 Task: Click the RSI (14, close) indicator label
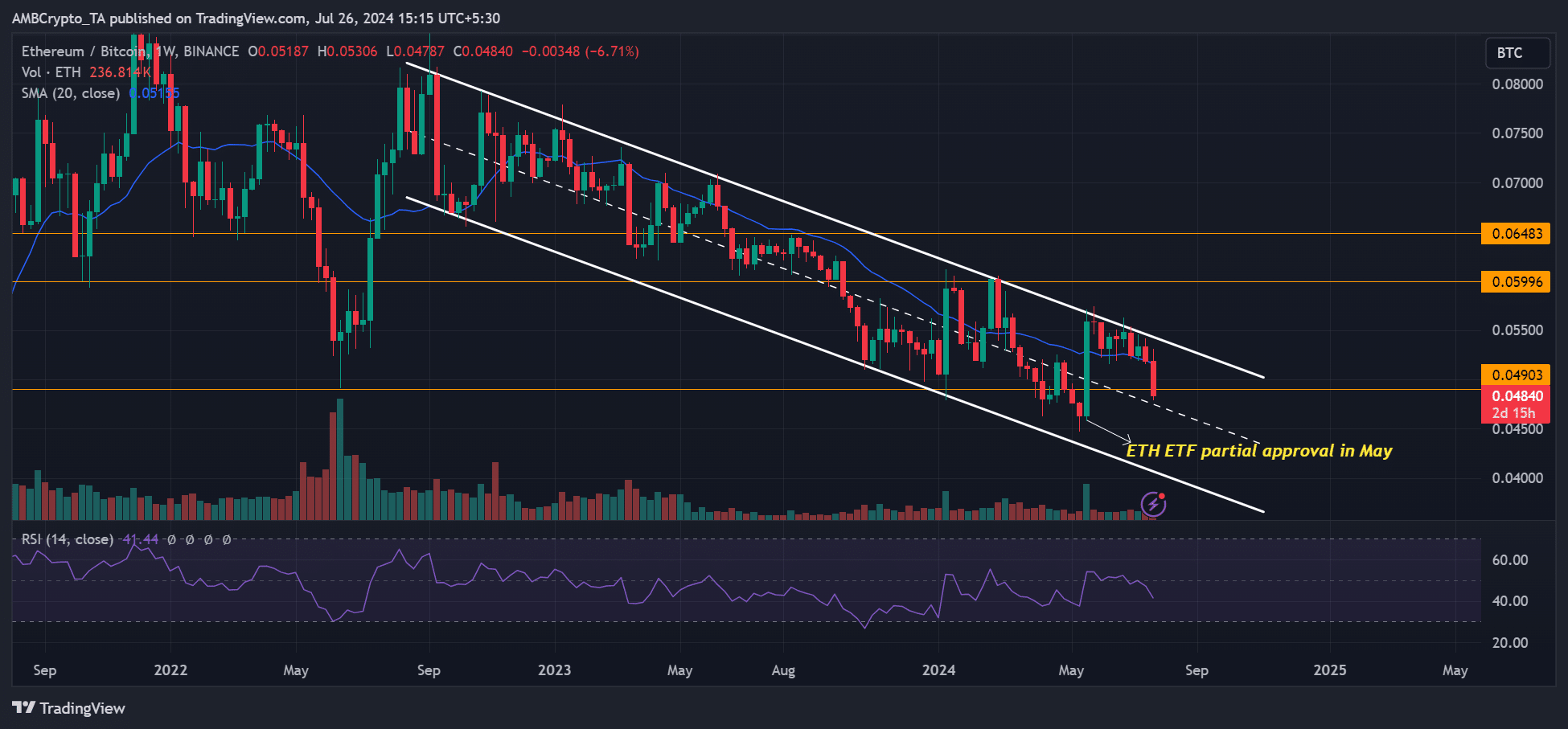pos(68,539)
